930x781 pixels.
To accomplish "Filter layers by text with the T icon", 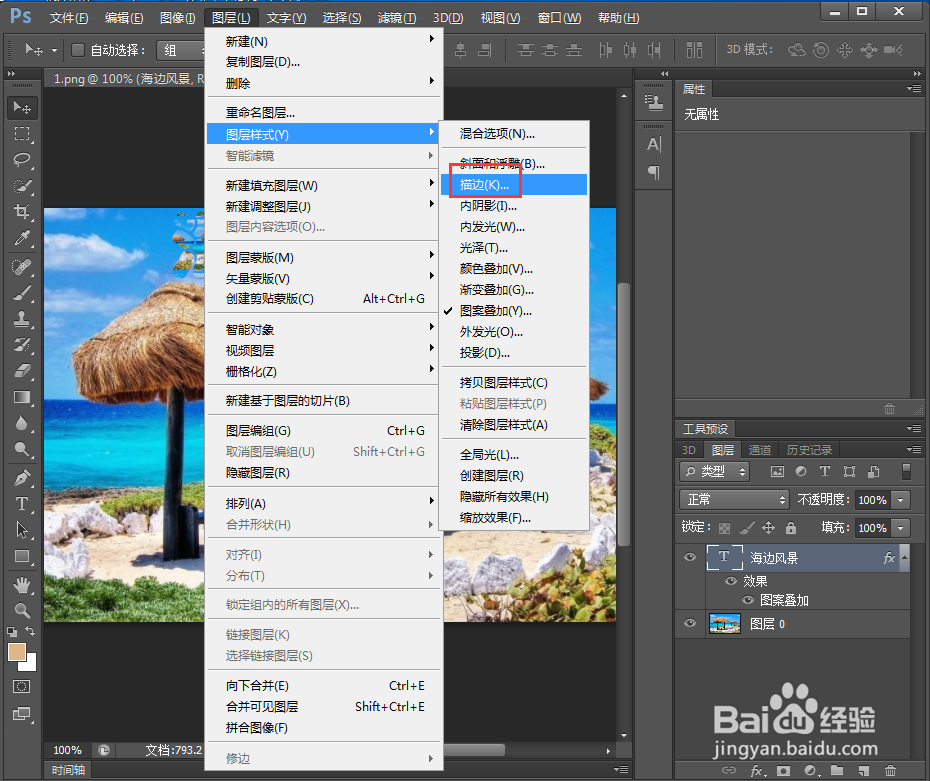I will coord(825,471).
